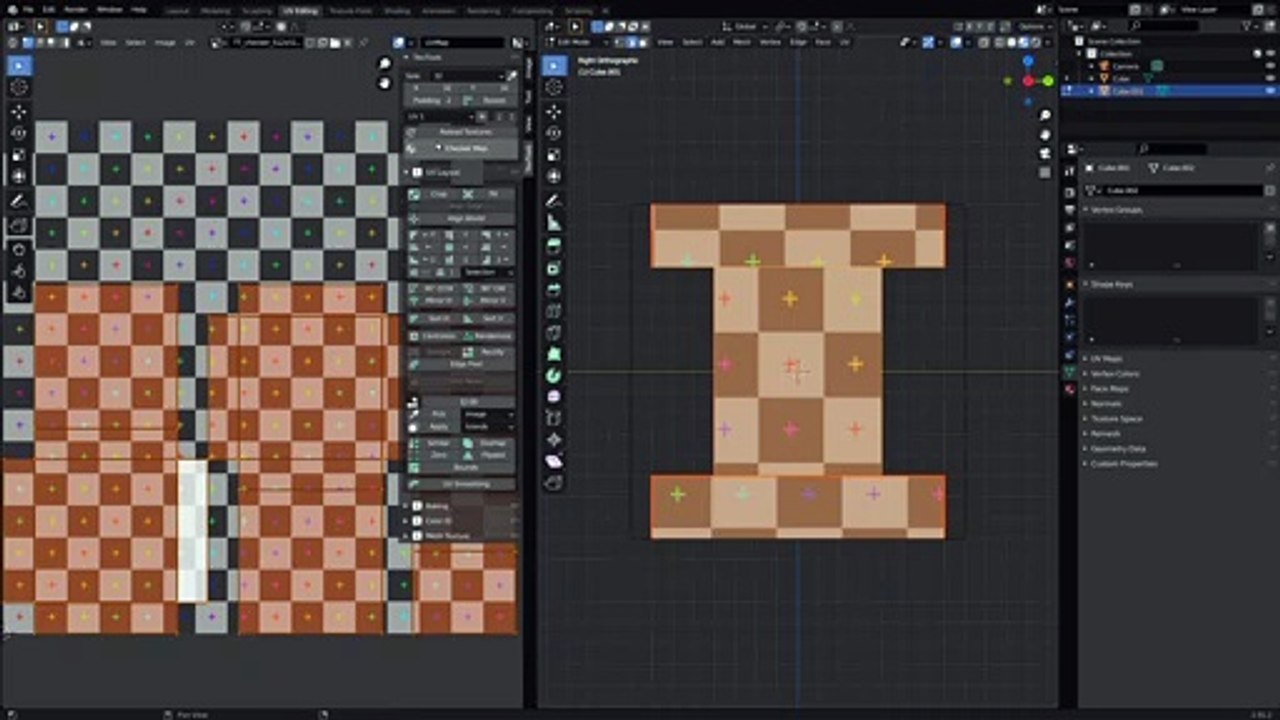
Task: Click the green Y axis gizmo dot
Action: [1046, 81]
